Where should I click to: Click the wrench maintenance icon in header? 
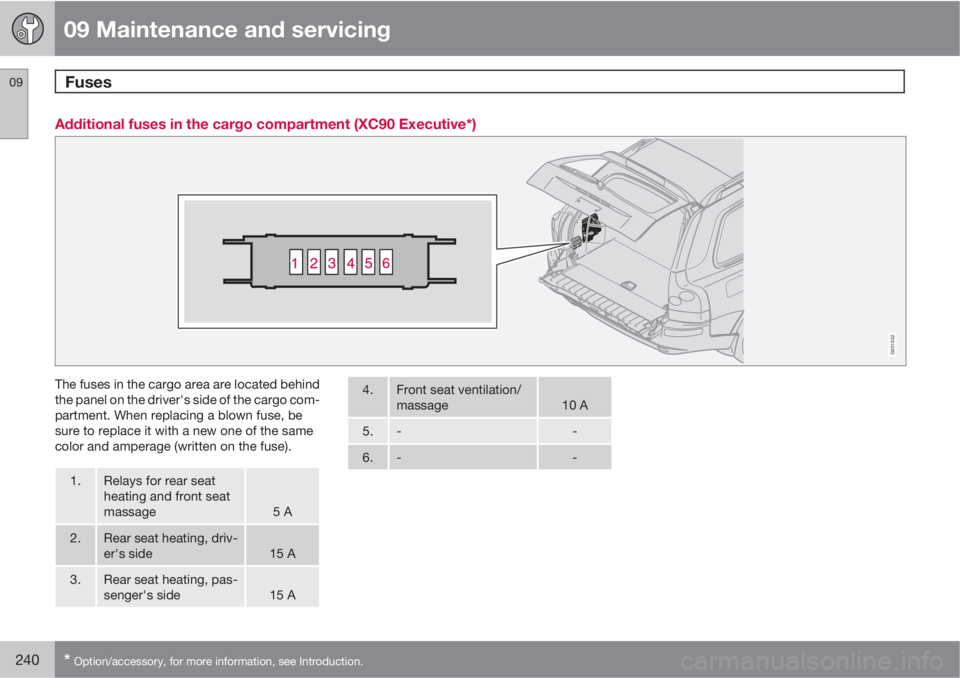(28, 29)
